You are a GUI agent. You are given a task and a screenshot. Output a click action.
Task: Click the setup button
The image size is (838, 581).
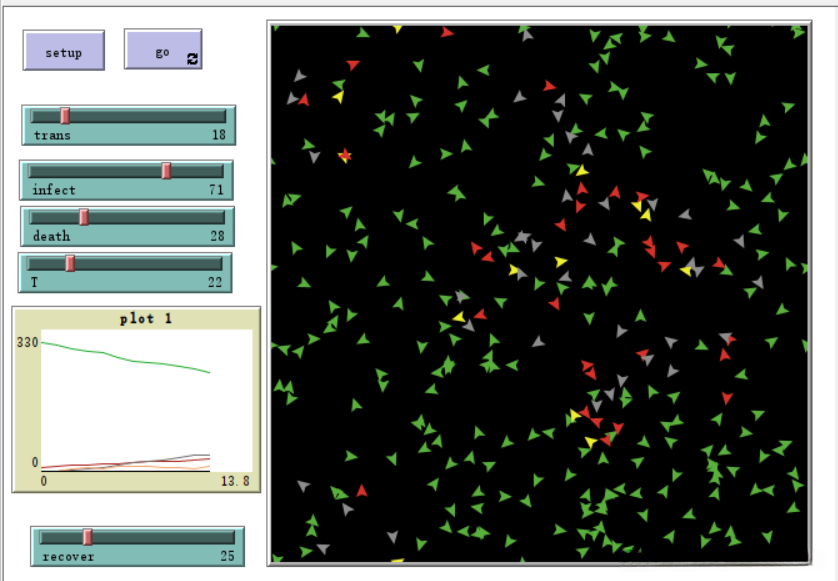(64, 50)
